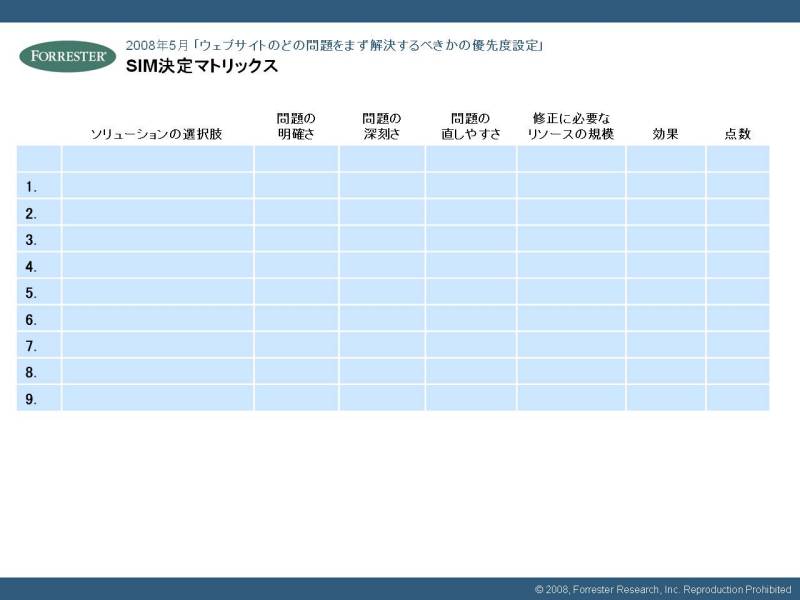The image size is (800, 600).
Task: Select the 問題の直しやすさ column header
Action: (471, 126)
